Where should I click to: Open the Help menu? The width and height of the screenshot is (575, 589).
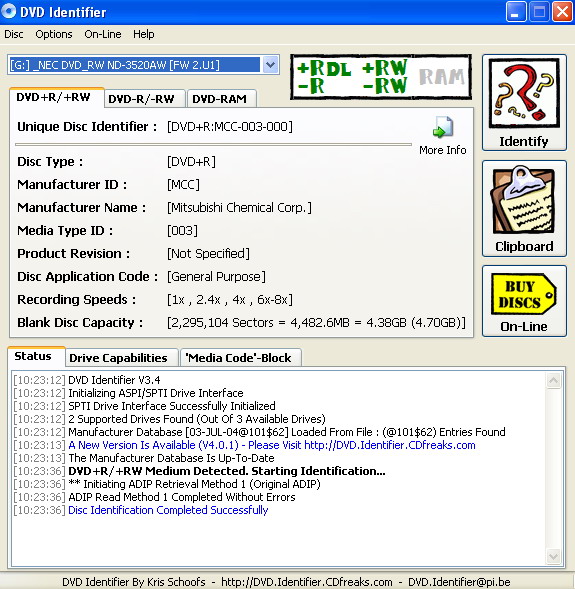[x=143, y=34]
